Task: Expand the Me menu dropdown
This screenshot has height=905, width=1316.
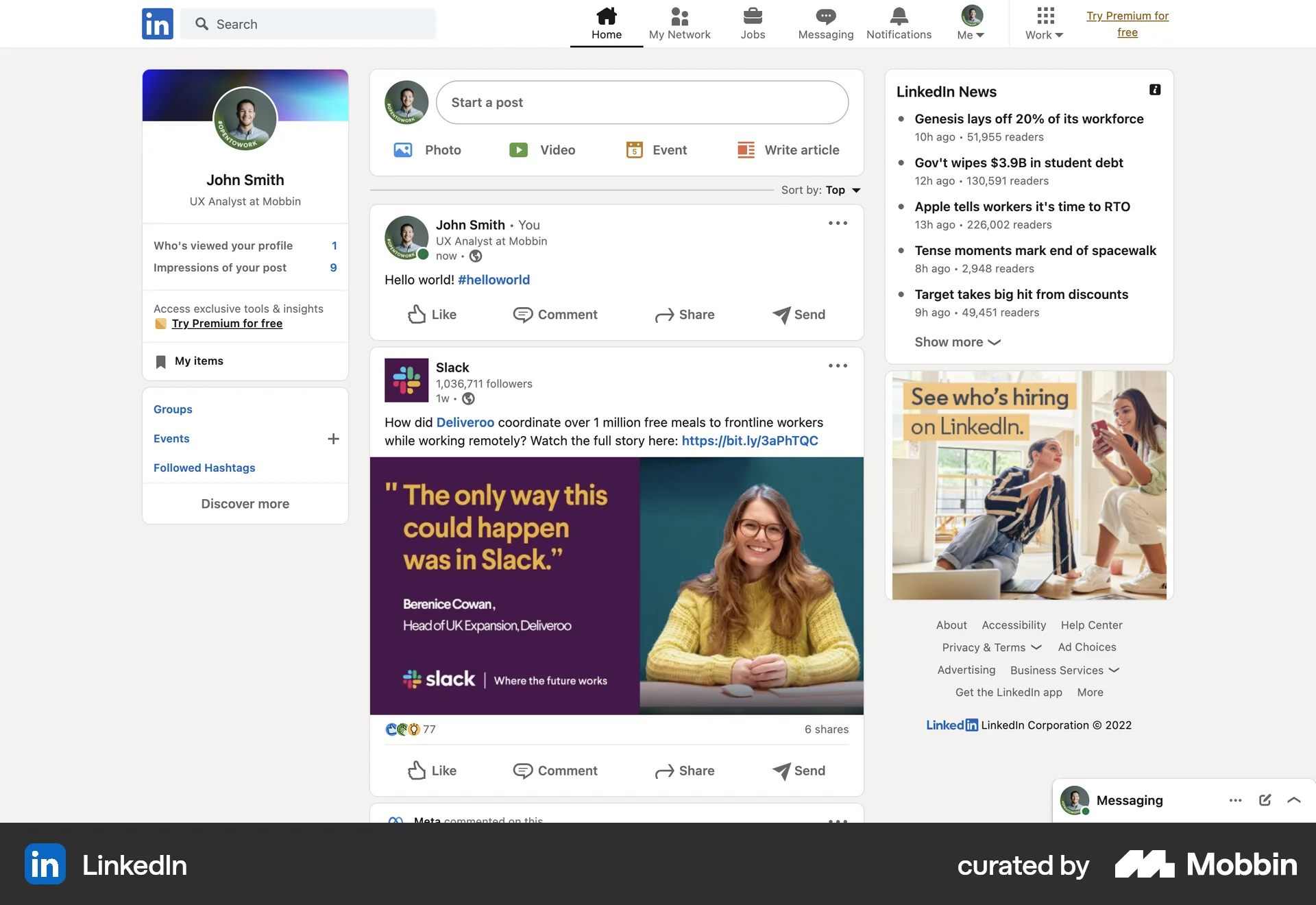Action: click(x=971, y=23)
